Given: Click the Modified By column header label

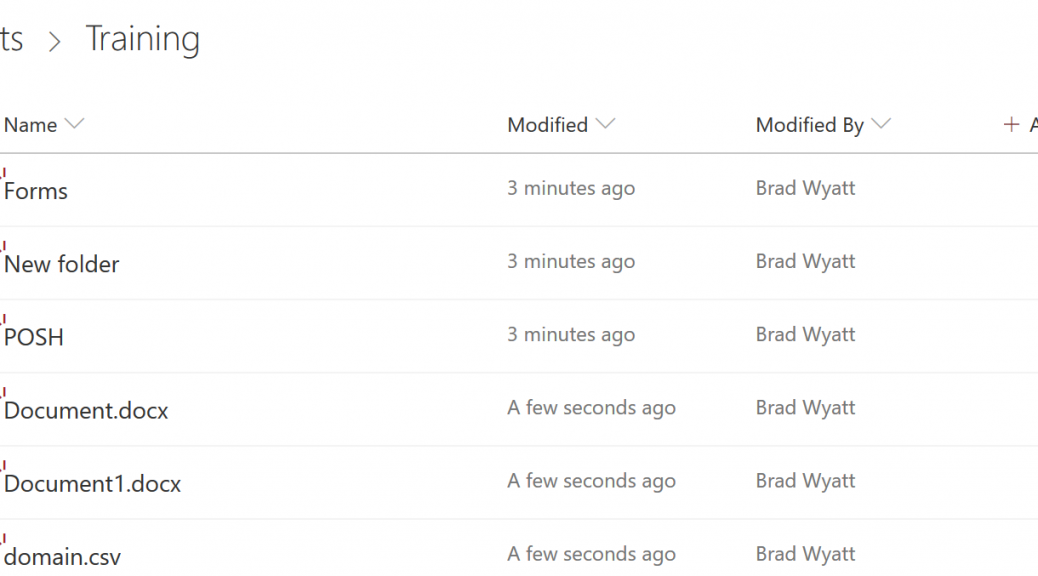Looking at the screenshot, I should (x=810, y=125).
